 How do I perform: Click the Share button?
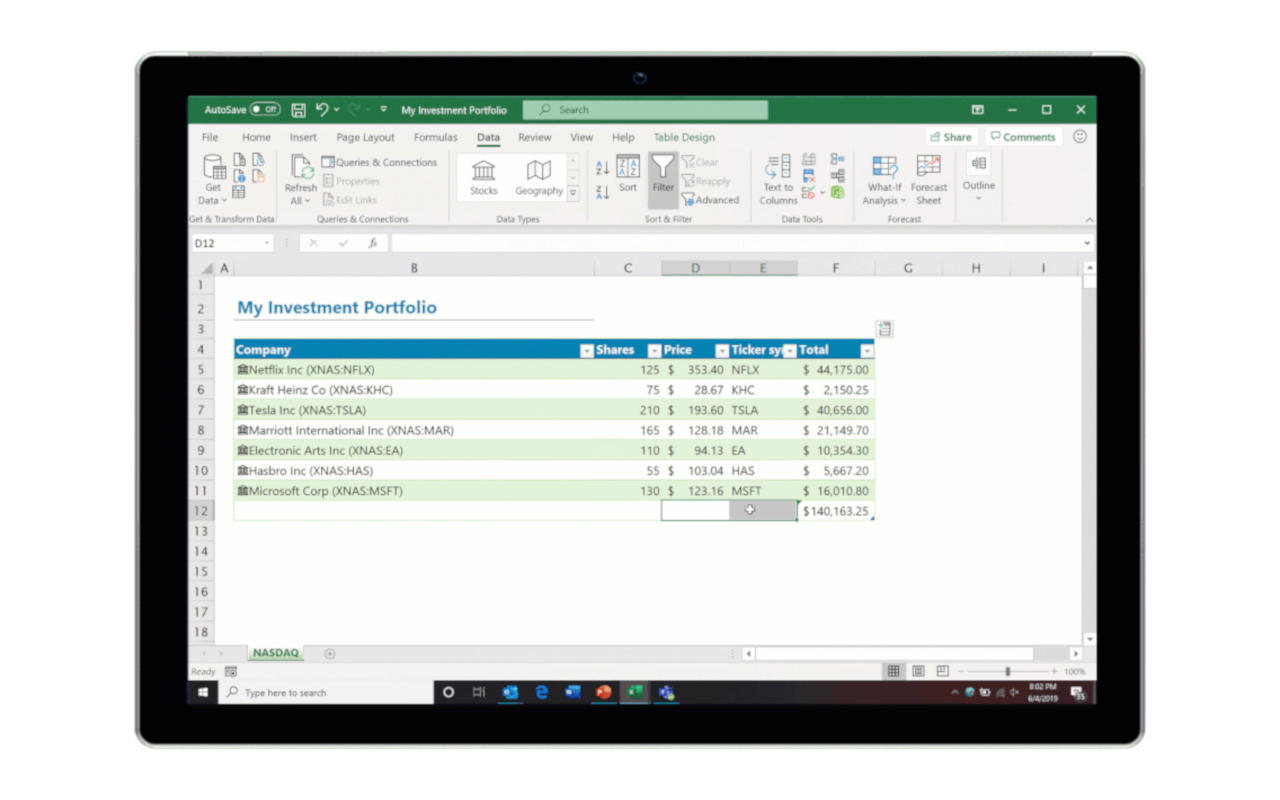tap(950, 137)
